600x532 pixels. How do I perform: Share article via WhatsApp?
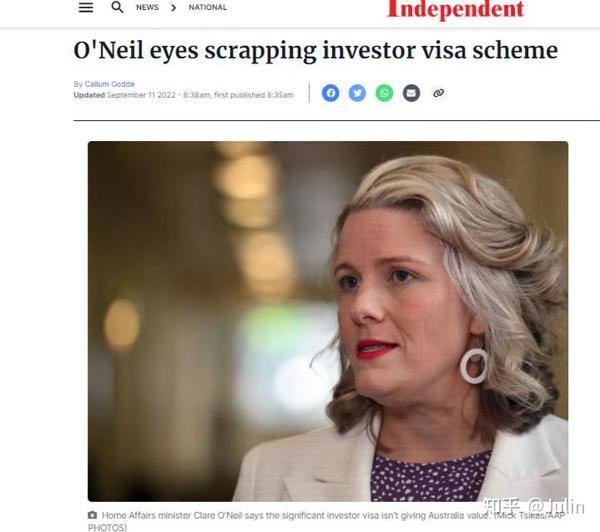[x=384, y=93]
